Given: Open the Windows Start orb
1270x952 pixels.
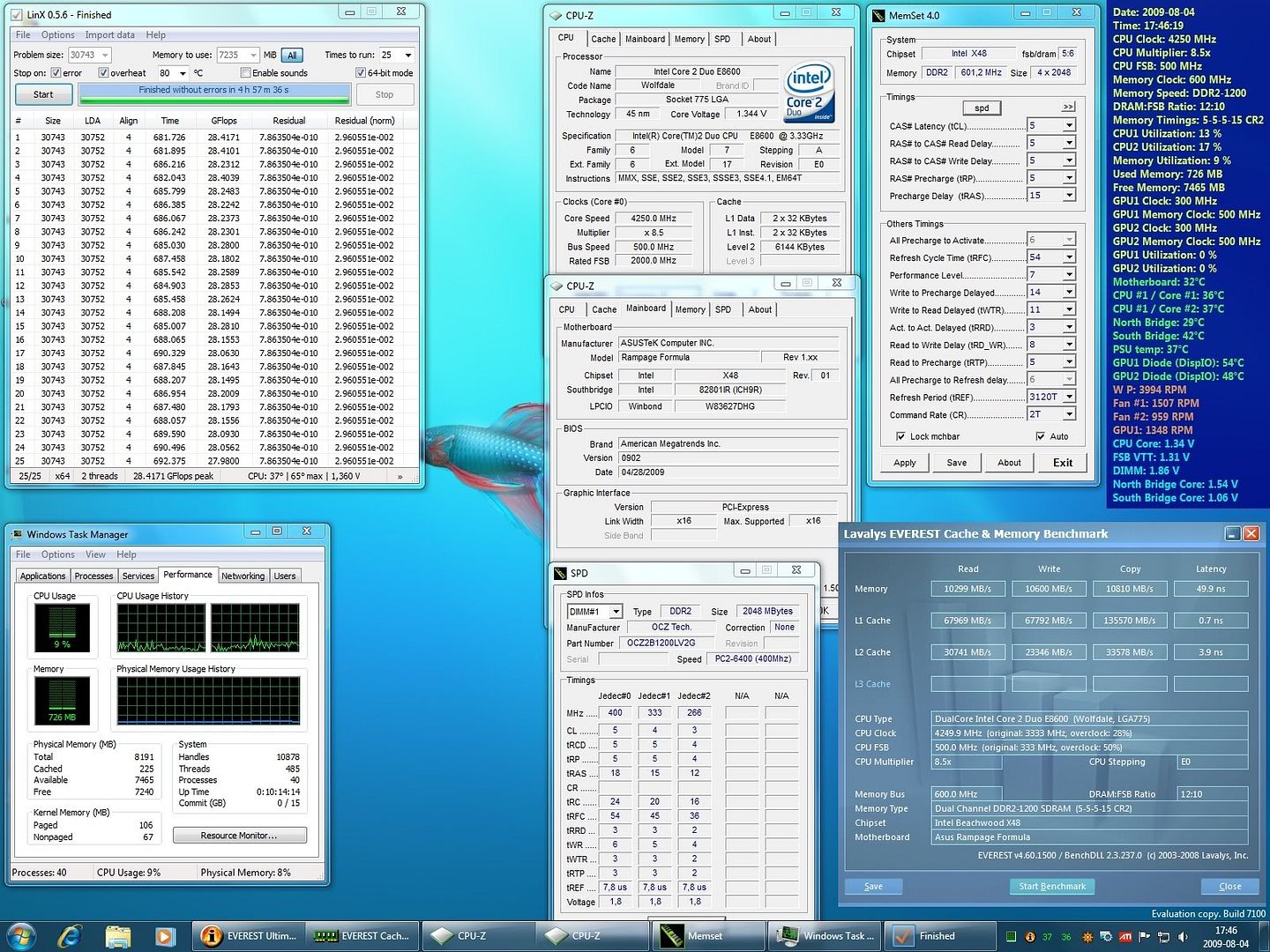Looking at the screenshot, I should (x=21, y=935).
